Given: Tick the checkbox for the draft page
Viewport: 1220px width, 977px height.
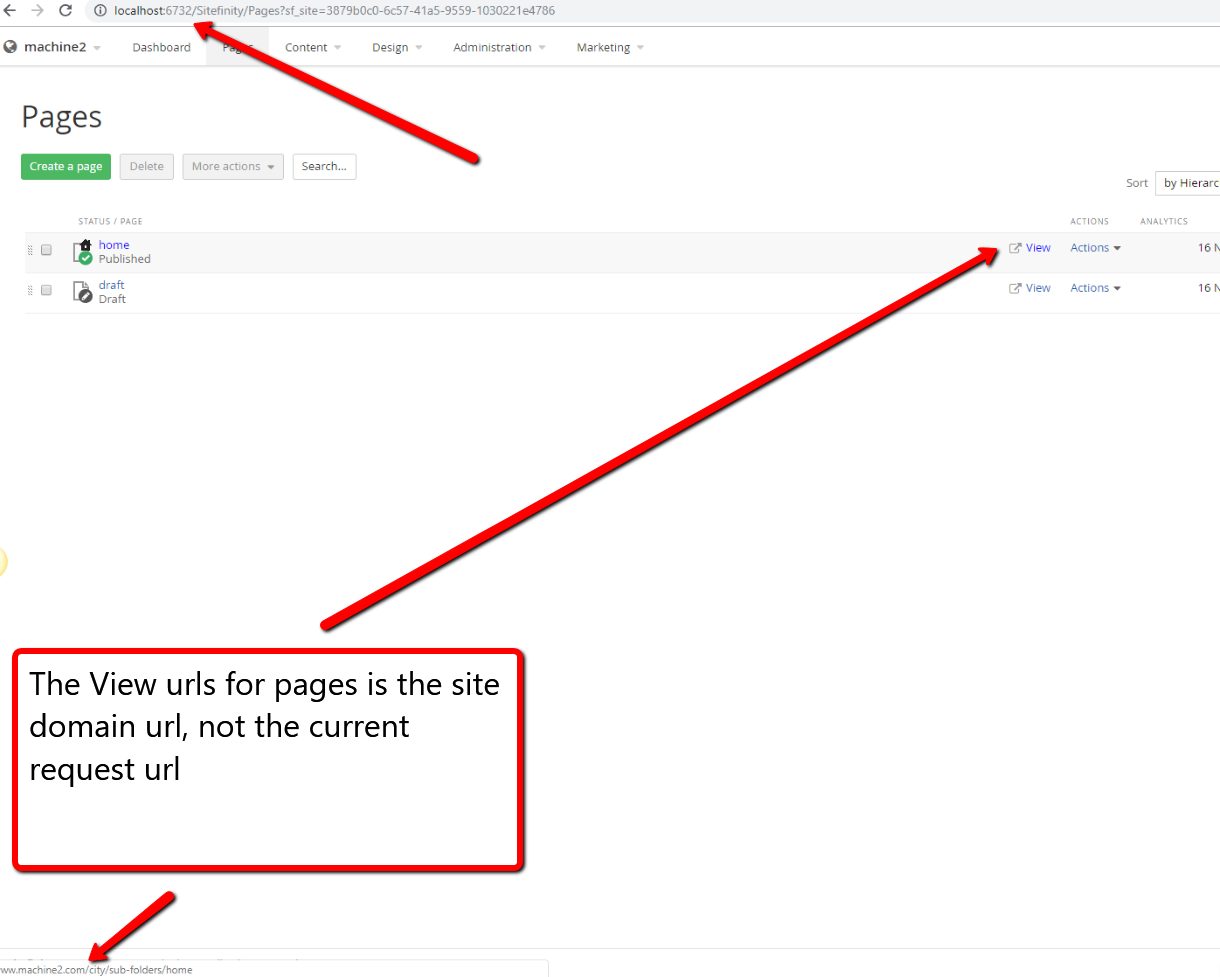Looking at the screenshot, I should coord(46,290).
